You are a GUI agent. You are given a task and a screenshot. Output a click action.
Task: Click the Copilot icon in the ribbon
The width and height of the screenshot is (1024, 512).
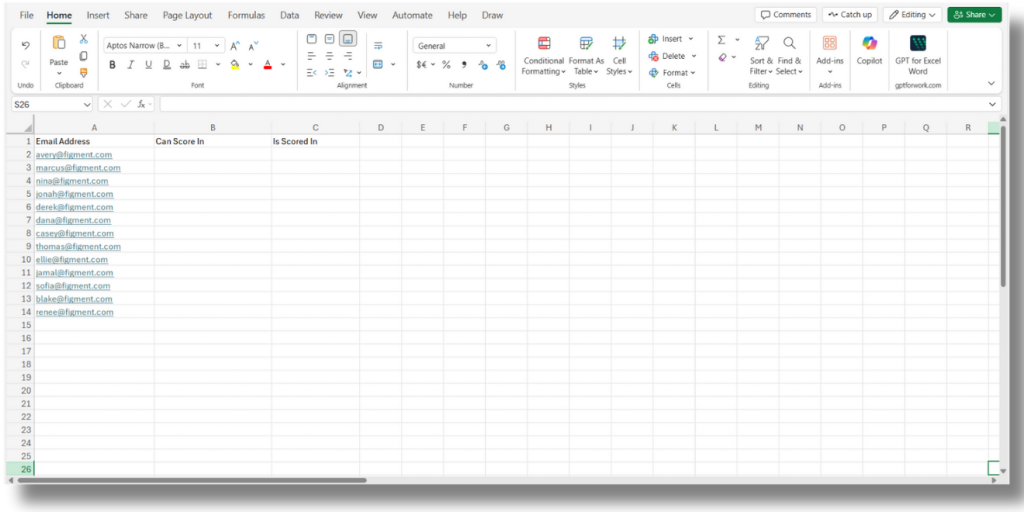point(869,49)
